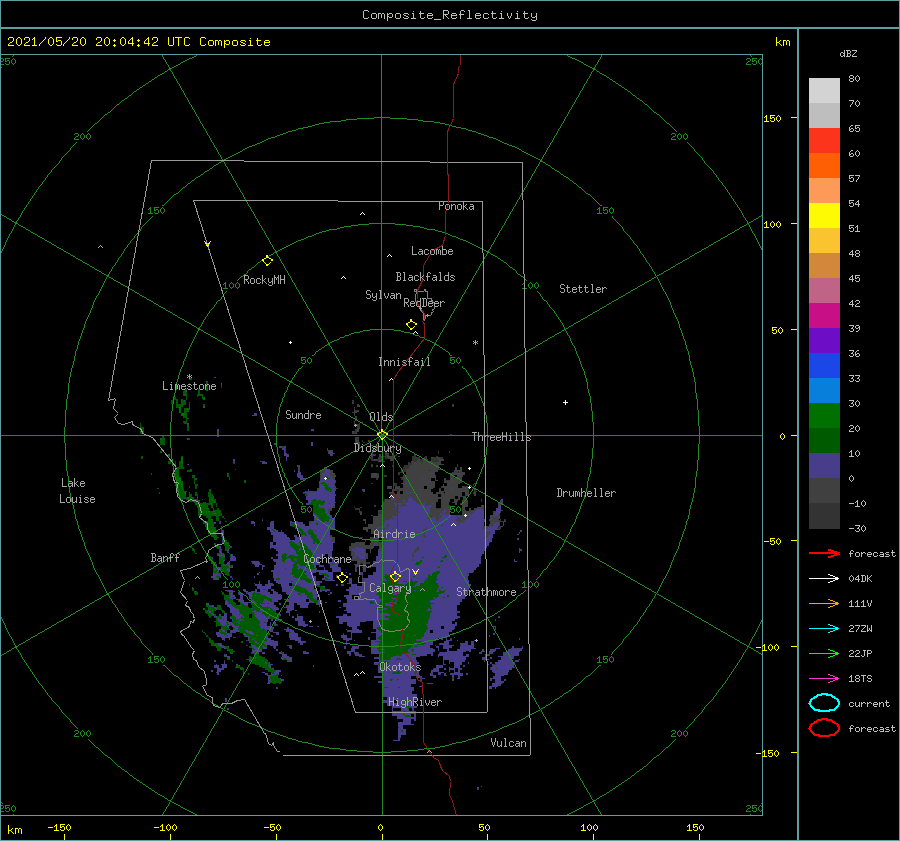Click the white asterisk marker above Limestone
900x841 pixels.
point(189,378)
